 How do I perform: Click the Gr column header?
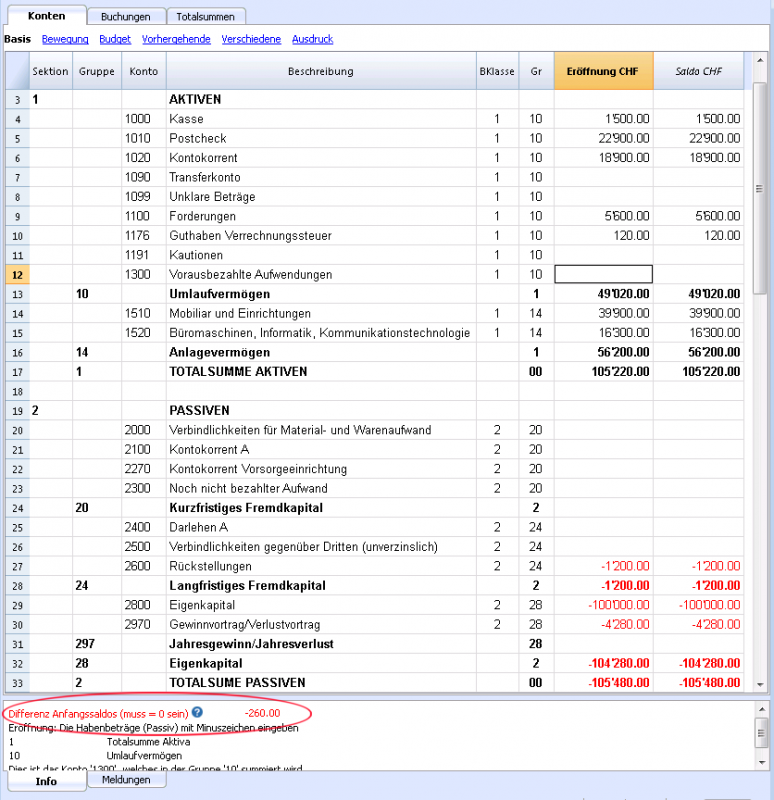(x=536, y=71)
